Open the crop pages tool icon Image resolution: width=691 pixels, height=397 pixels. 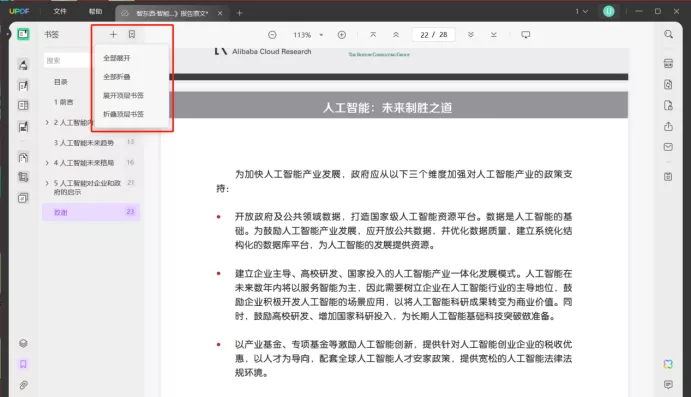point(23,177)
